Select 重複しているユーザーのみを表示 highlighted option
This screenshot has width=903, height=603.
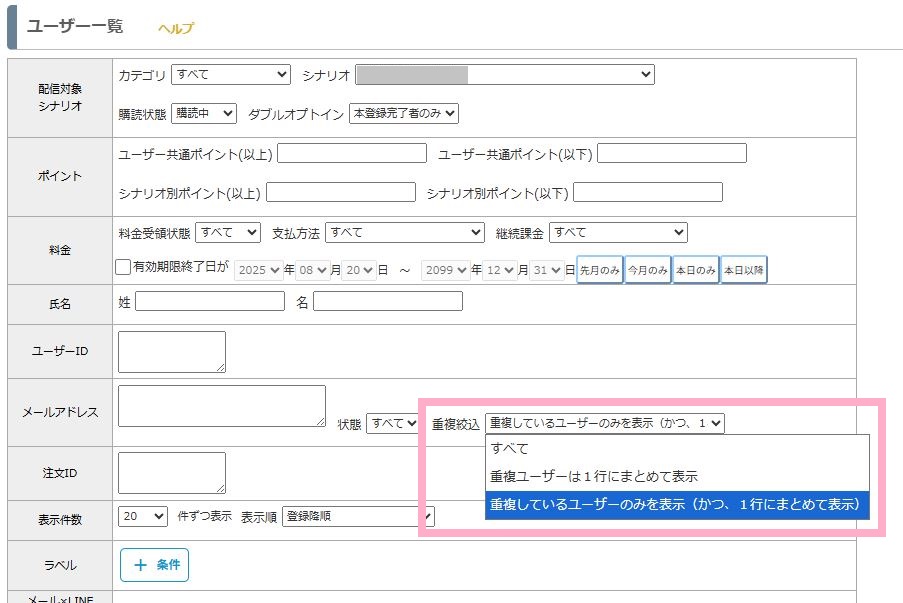675,505
